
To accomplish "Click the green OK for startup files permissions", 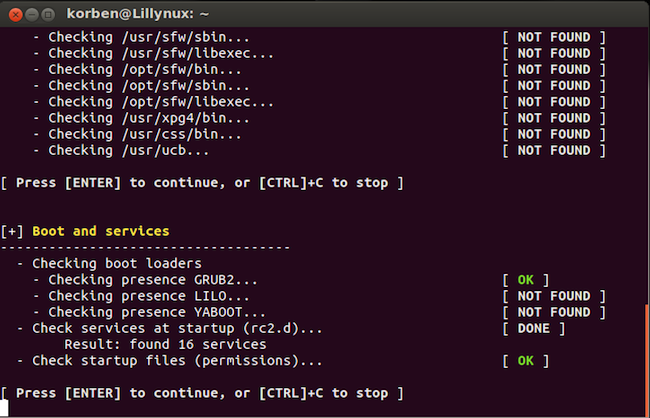I will click(526, 361).
